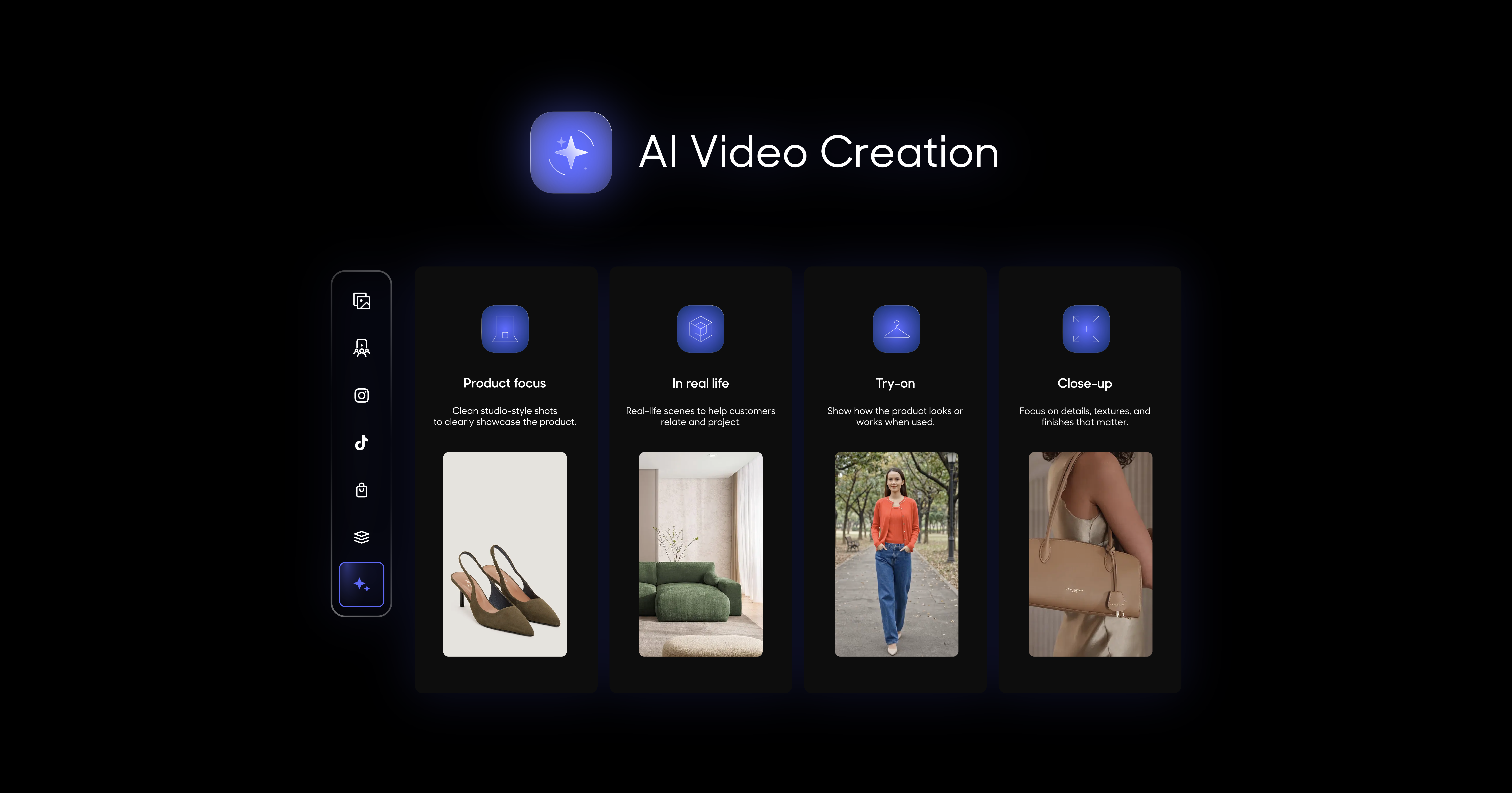
Task: Open the green sofa room thumbnail
Action: (700, 554)
